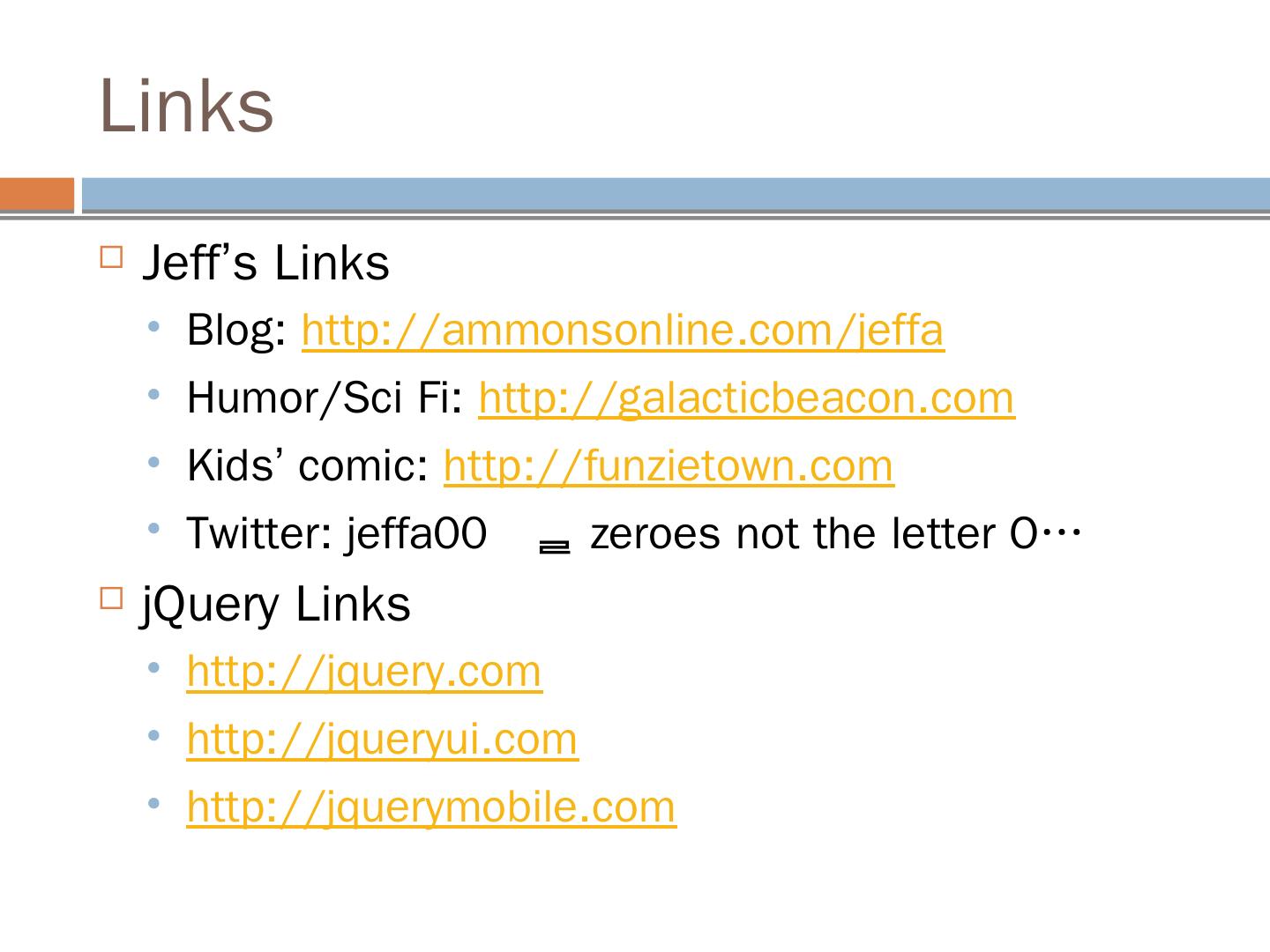This screenshot has height=952, width=1270.
Task: Click the square bullet beside jQuery Links
Action: tap(111, 599)
